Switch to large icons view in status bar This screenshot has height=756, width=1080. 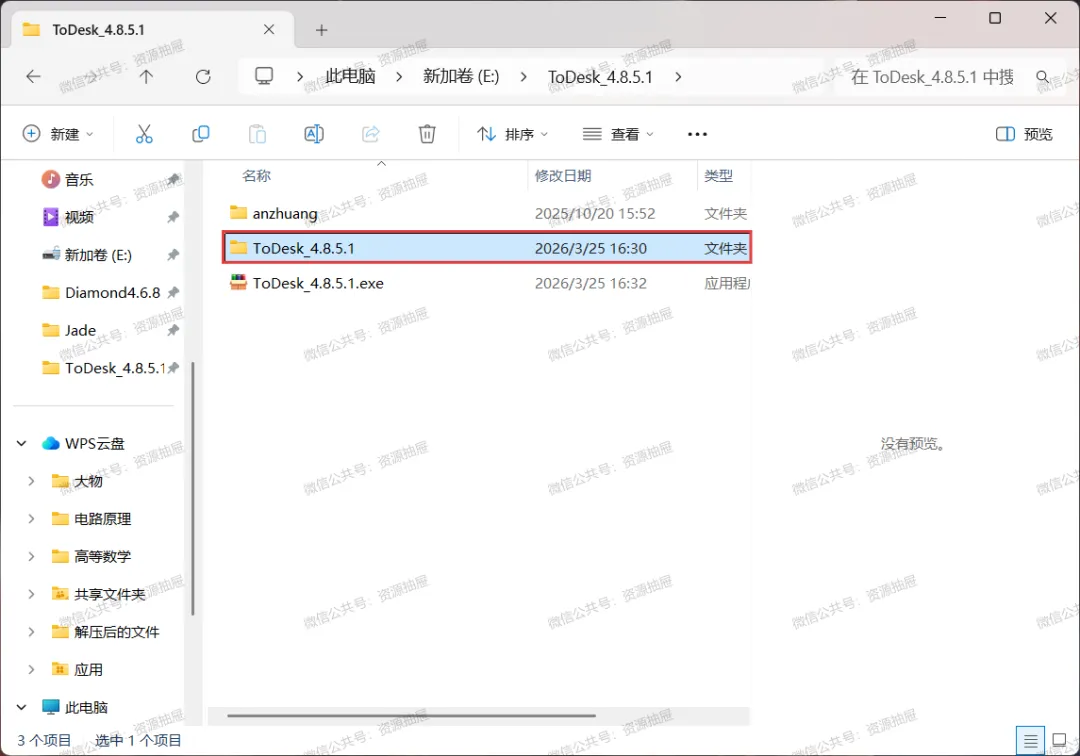click(1059, 741)
